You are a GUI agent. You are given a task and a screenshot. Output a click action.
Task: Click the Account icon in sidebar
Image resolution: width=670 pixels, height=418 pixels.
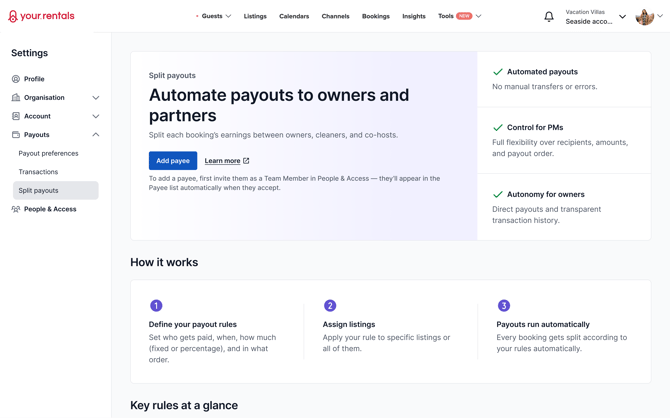pyautogui.click(x=16, y=116)
